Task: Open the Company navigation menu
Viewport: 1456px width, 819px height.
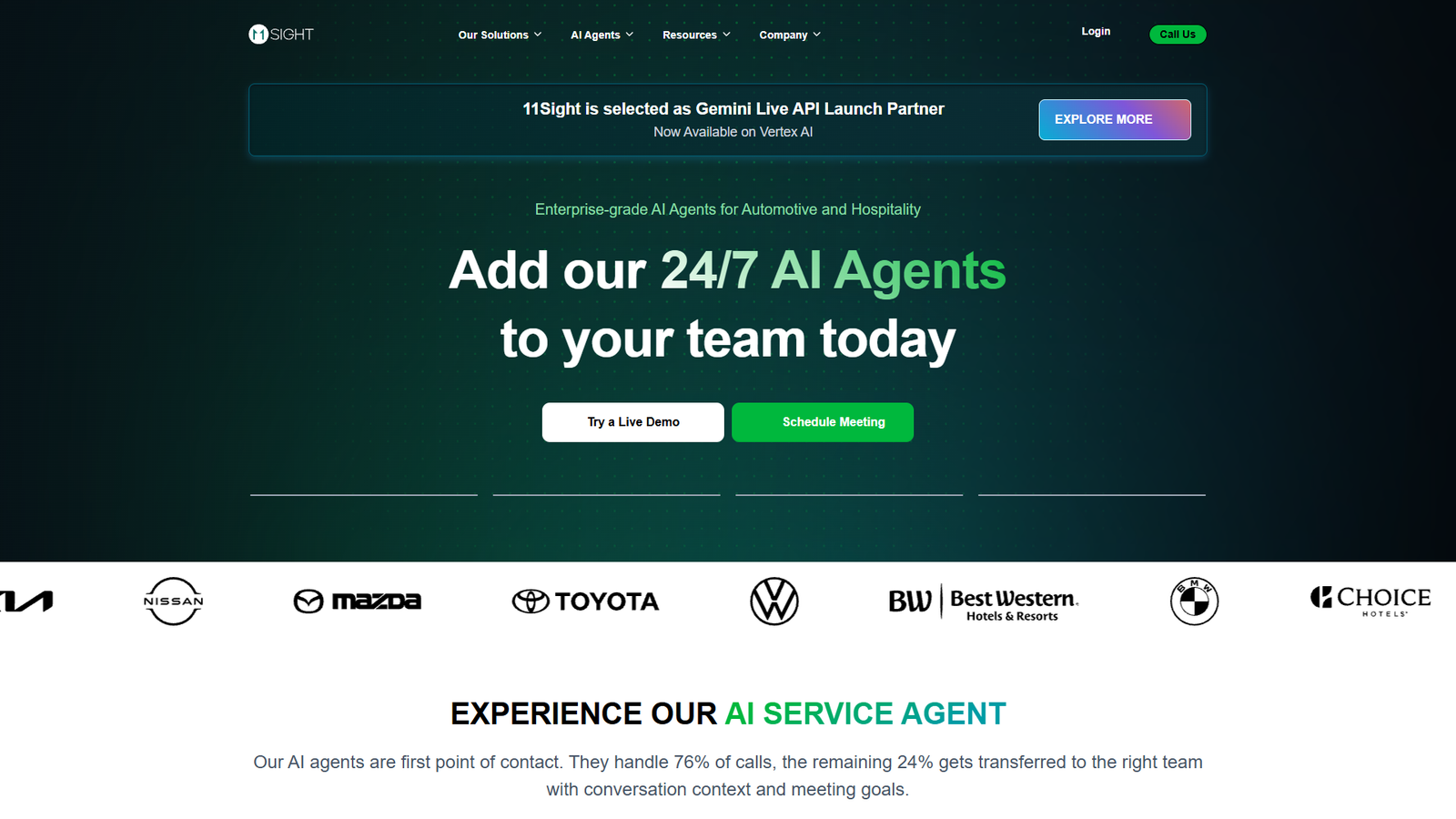Action: point(790,35)
